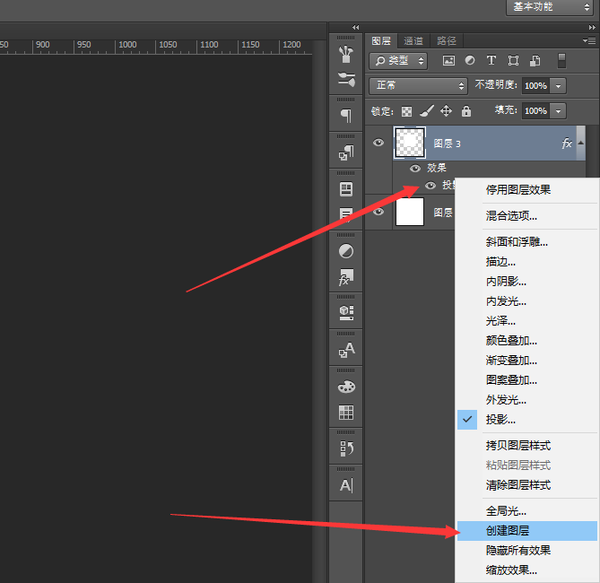Open the Layers panel flyout menu icon

click(589, 40)
